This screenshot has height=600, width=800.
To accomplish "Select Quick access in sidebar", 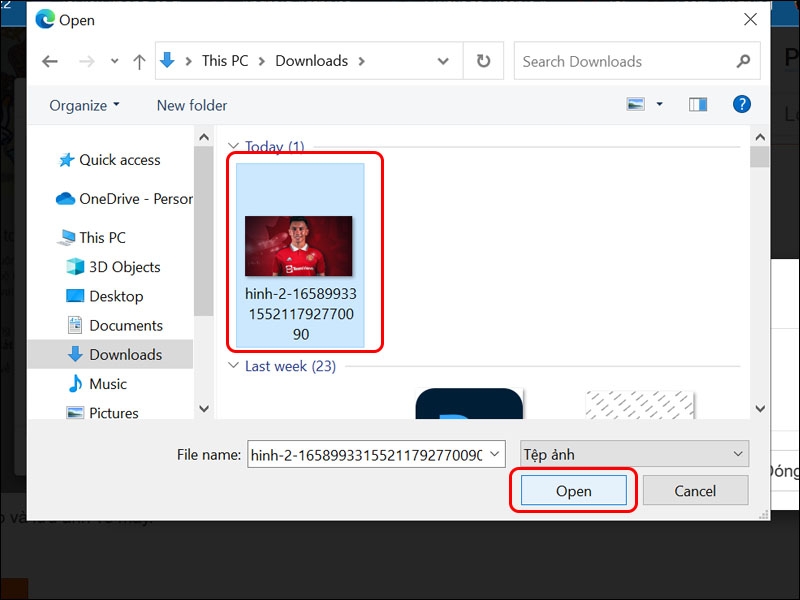I will tap(119, 160).
